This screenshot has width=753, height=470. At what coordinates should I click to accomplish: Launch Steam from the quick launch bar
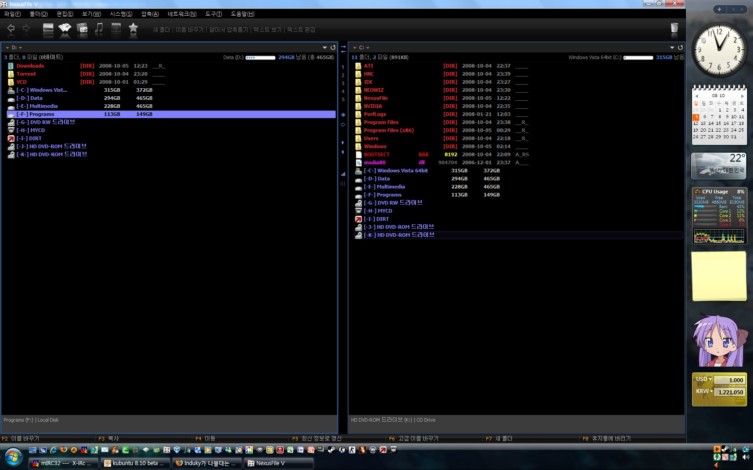(x=331, y=450)
